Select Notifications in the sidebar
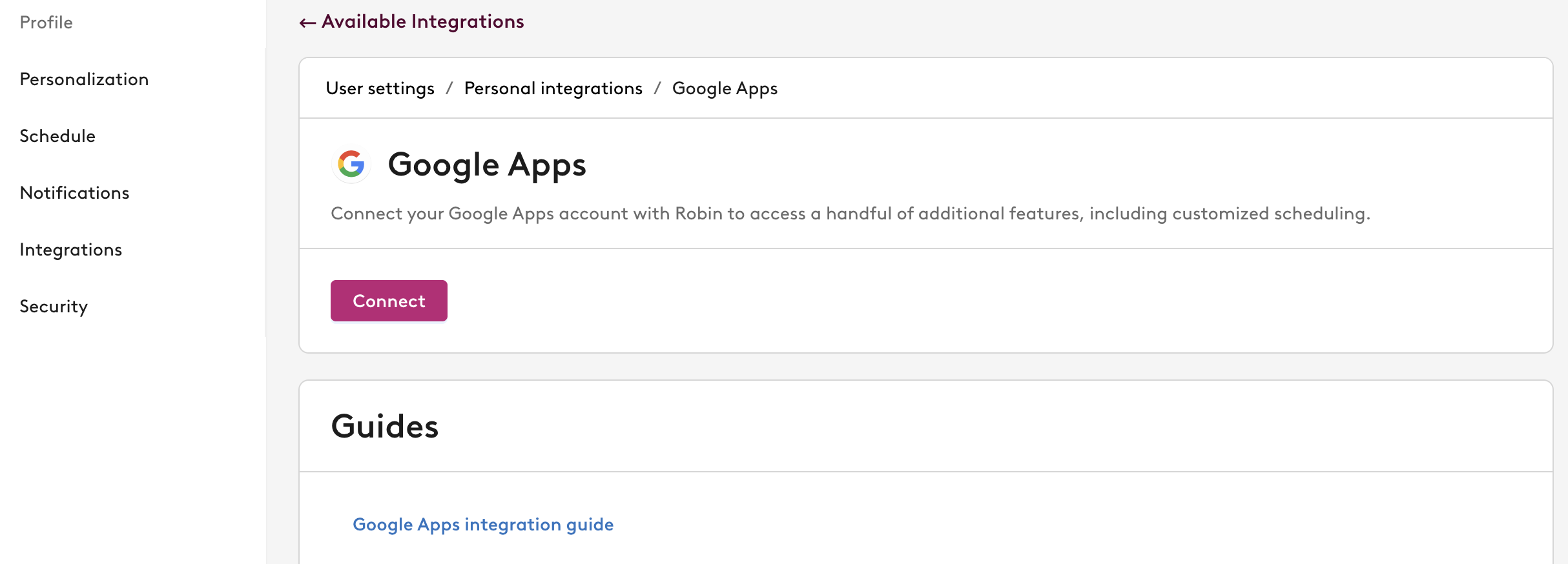 75,193
